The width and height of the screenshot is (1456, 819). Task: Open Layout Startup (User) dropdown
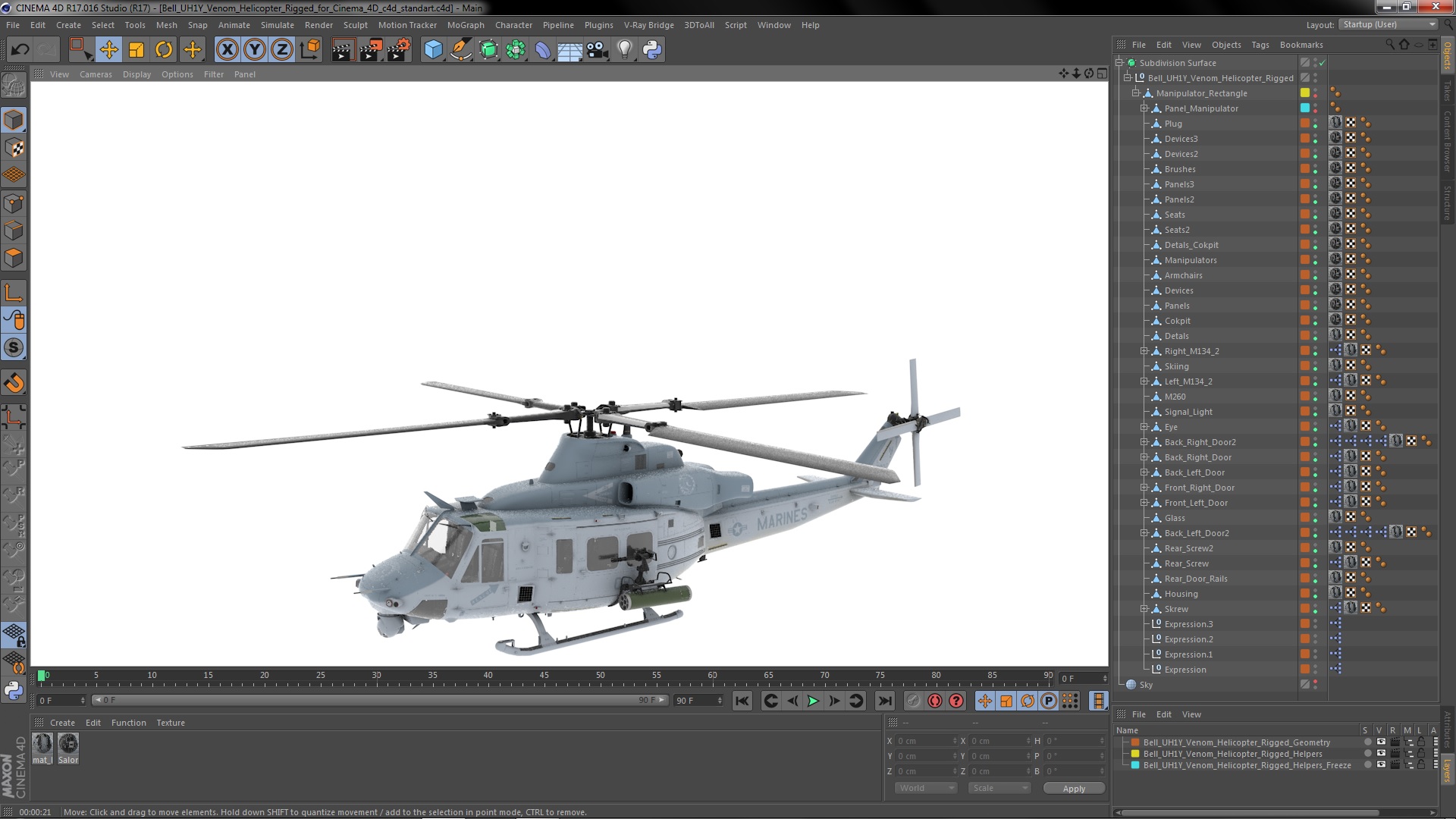coord(1388,25)
